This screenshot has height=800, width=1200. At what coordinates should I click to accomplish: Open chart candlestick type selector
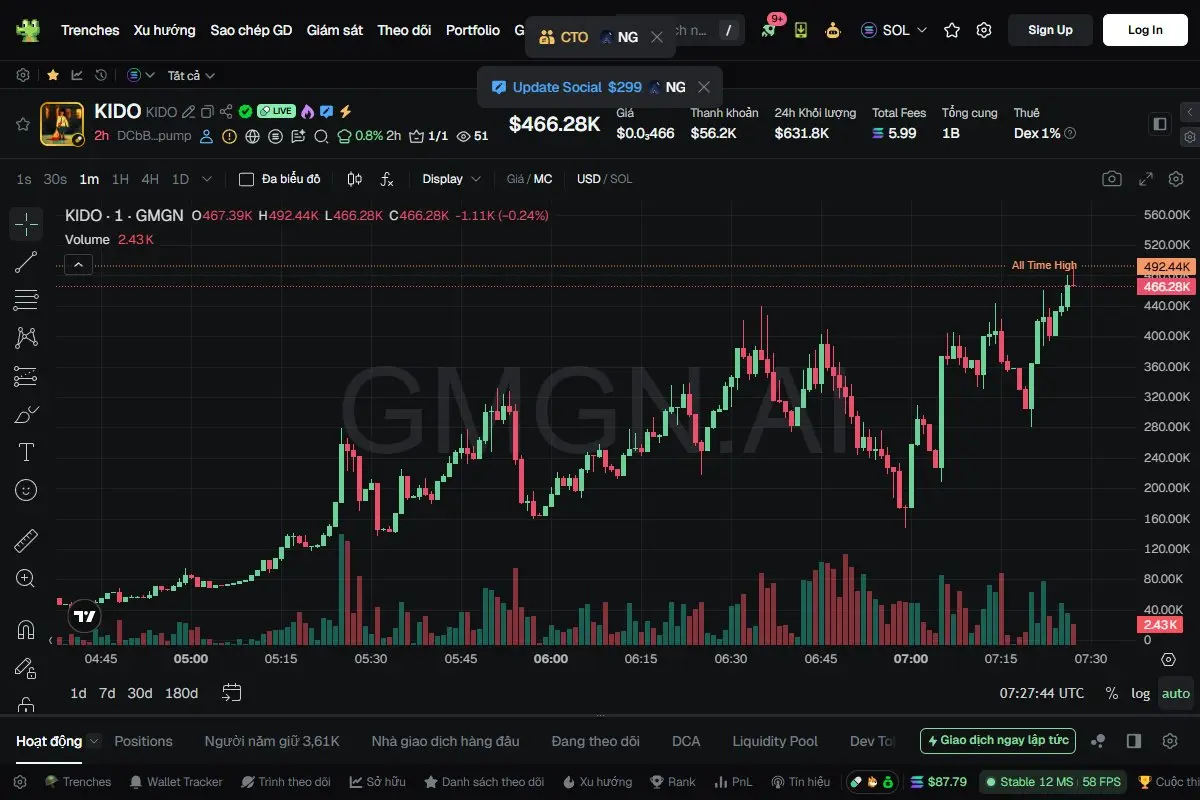354,179
